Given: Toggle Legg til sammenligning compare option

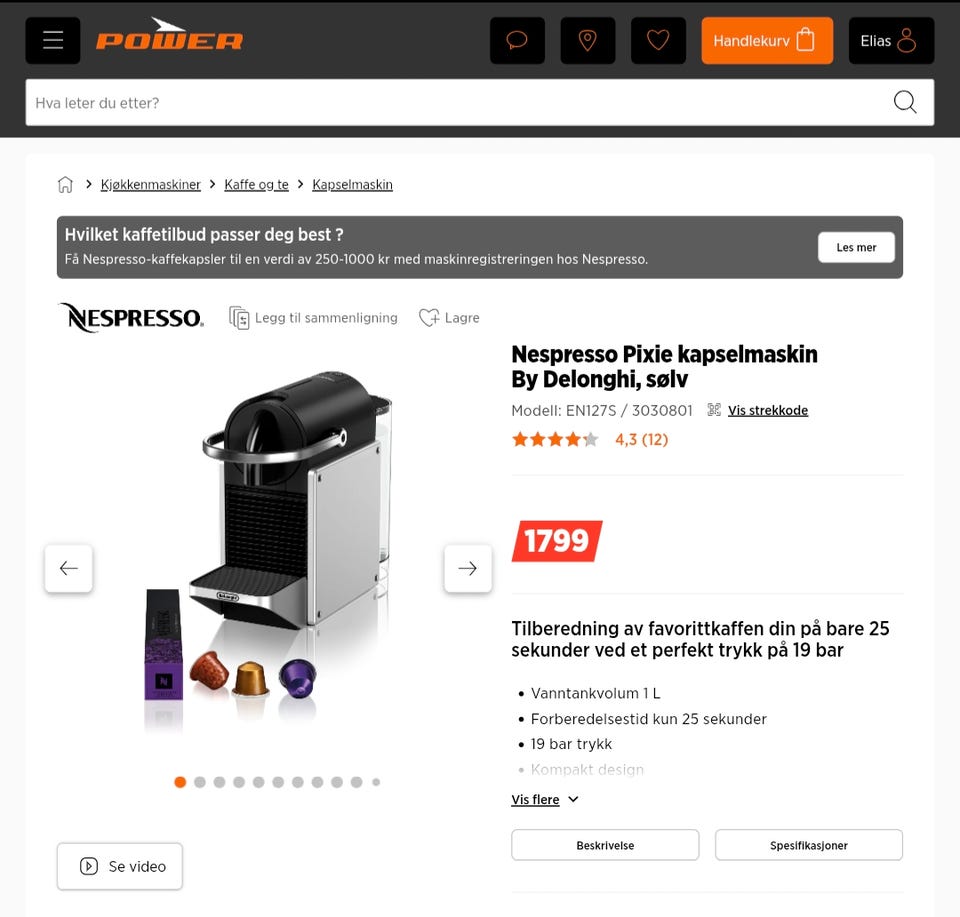Looking at the screenshot, I should [x=313, y=318].
